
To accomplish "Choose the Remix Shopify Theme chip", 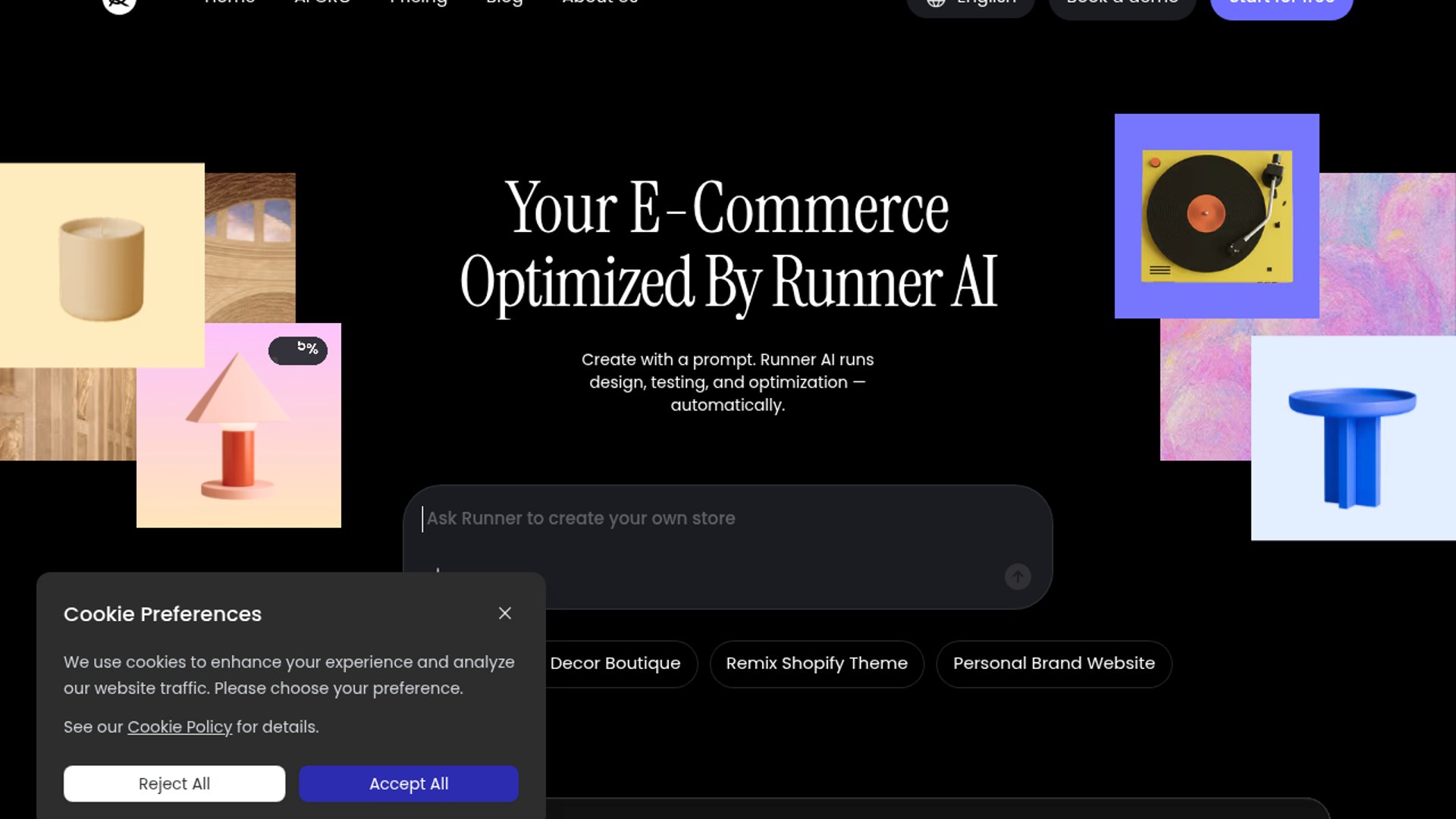I will 817,664.
